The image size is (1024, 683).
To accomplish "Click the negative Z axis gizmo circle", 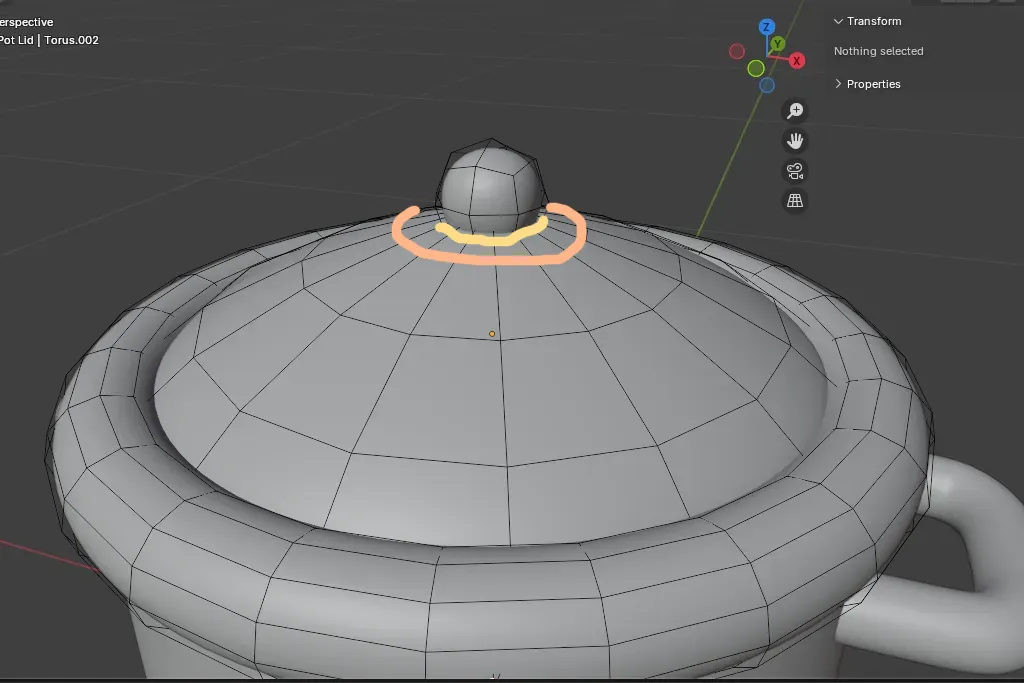I will coord(767,85).
